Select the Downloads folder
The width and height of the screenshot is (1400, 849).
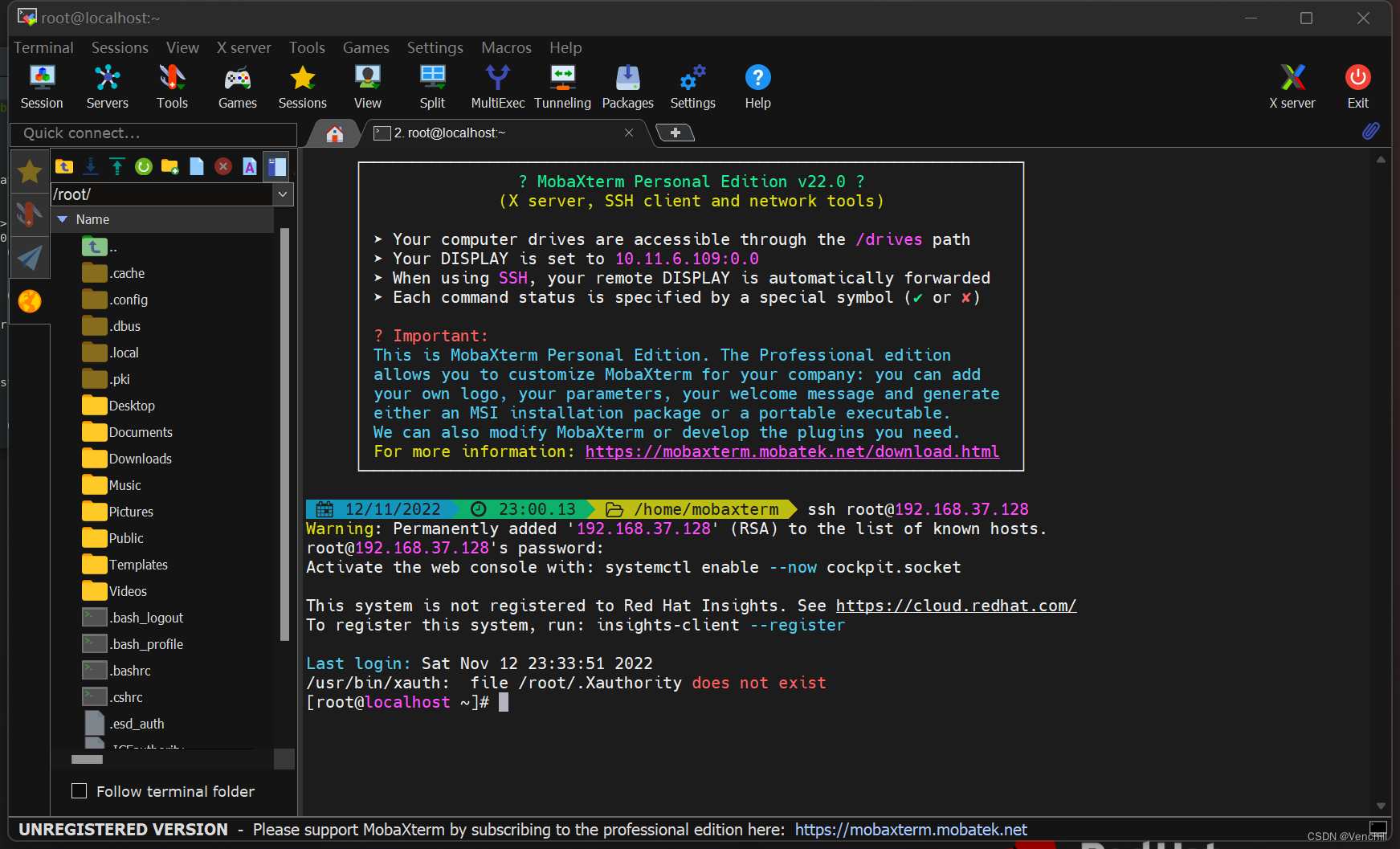[x=127, y=459]
